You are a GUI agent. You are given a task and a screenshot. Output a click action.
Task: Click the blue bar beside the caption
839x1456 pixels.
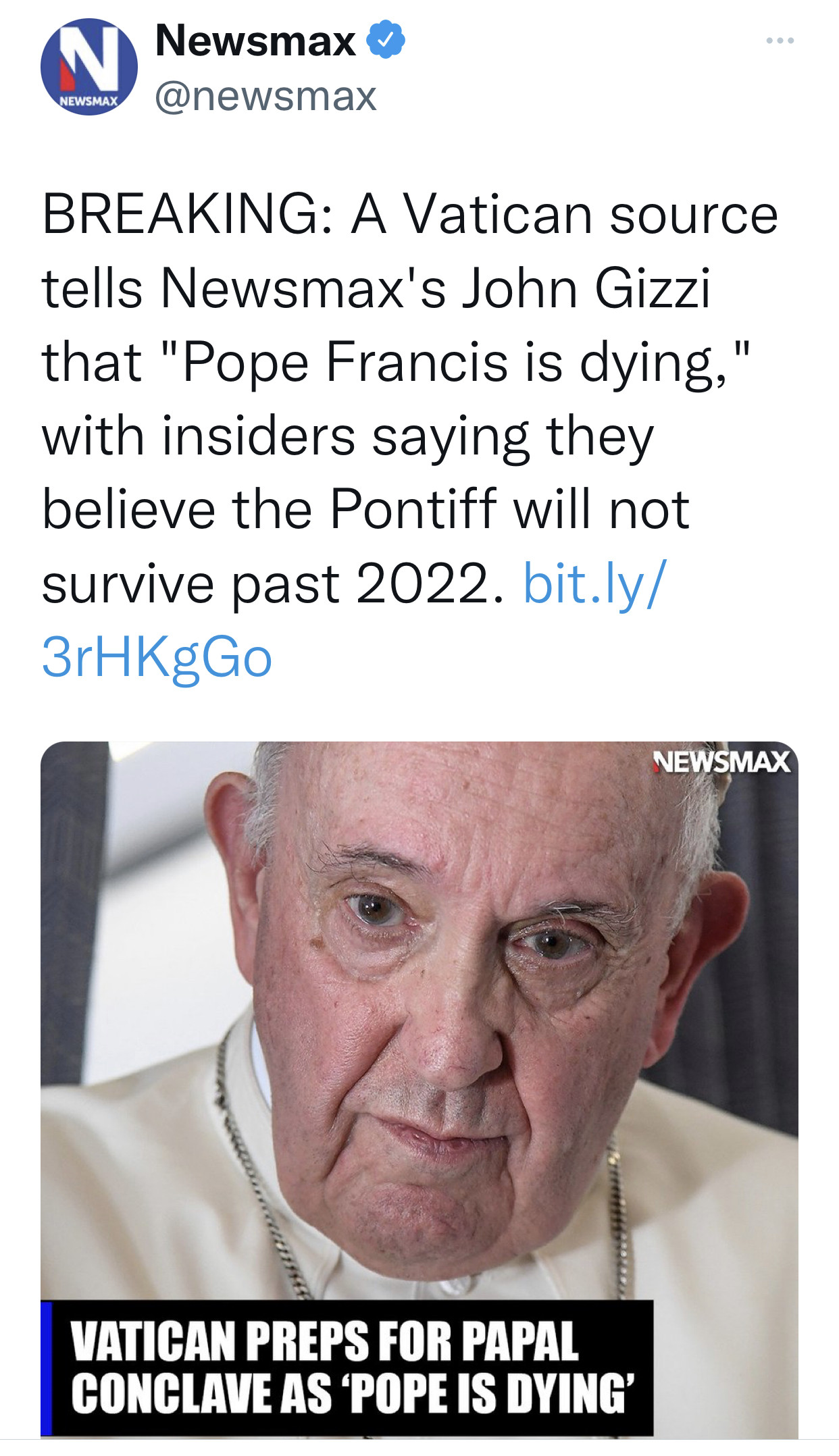pyautogui.click(x=46, y=1368)
